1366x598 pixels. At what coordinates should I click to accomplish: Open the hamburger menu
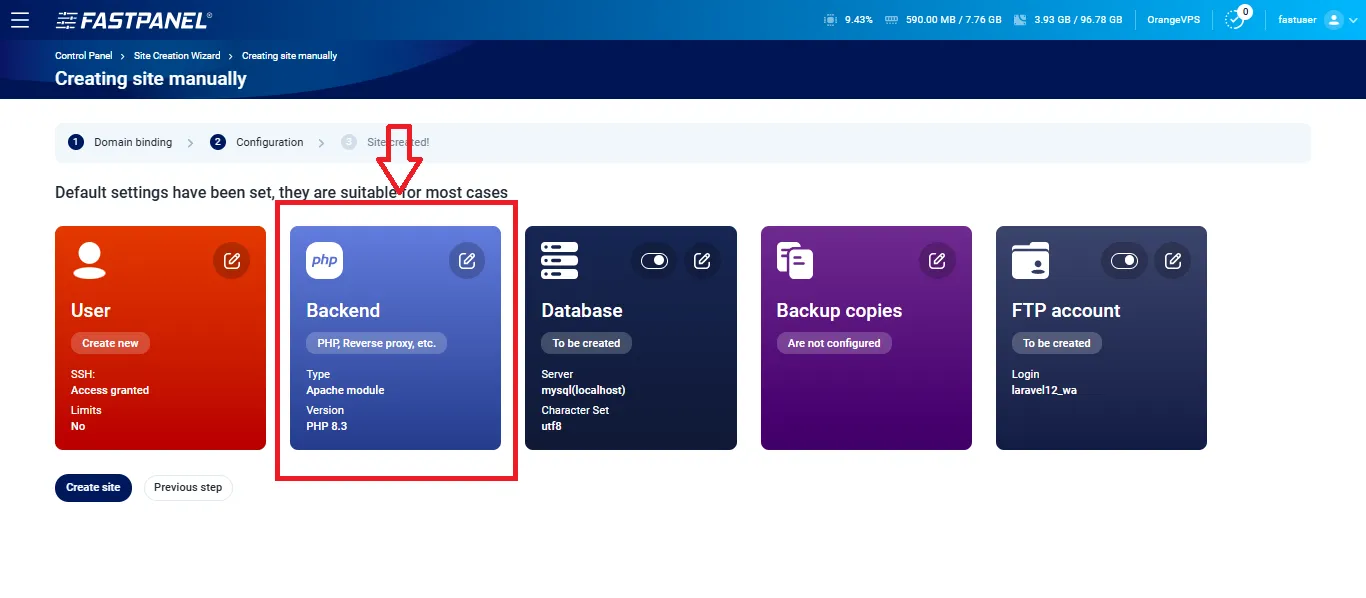[x=19, y=20]
